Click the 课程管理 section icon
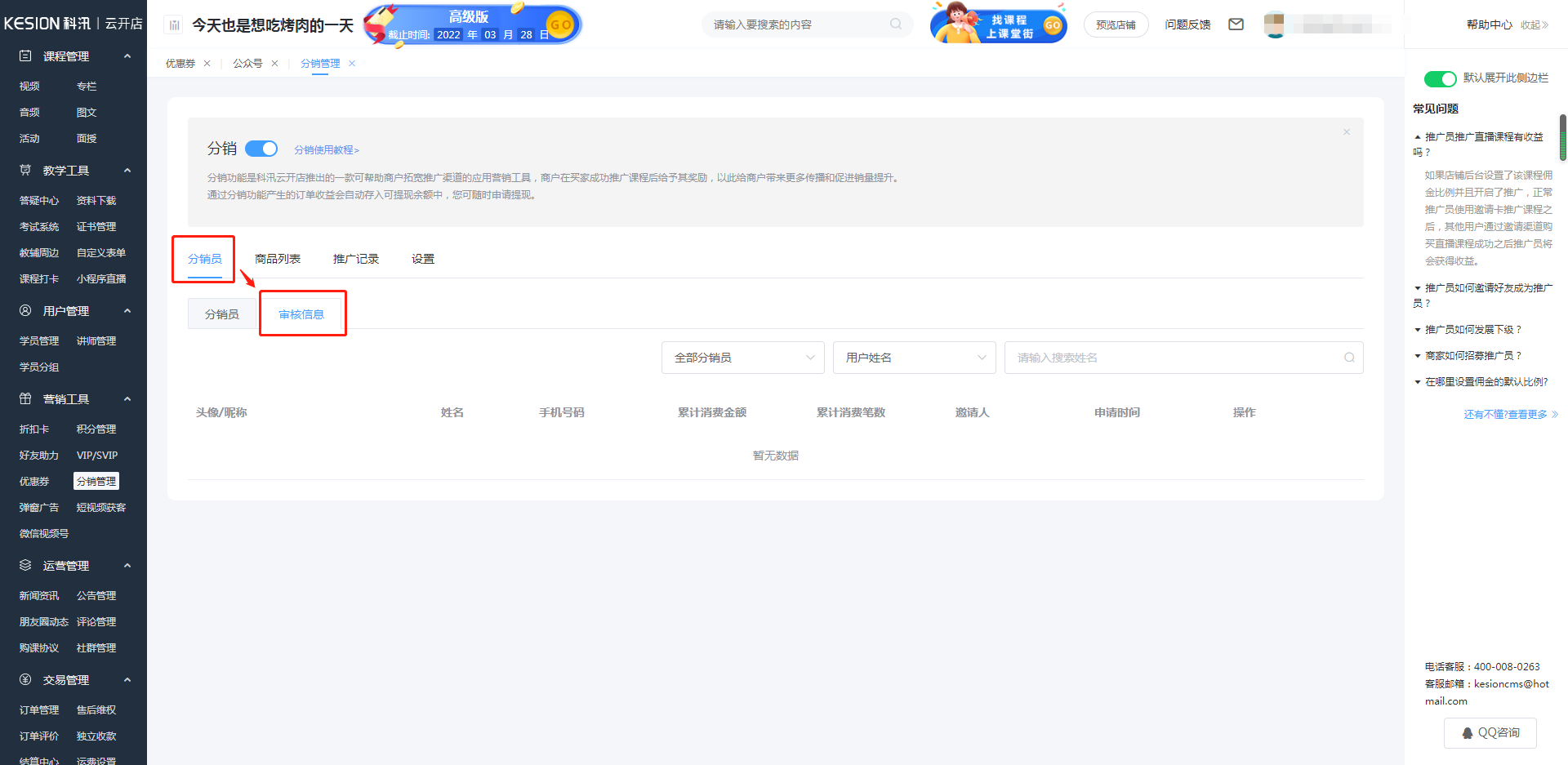Image resolution: width=1568 pixels, height=765 pixels. [25, 56]
